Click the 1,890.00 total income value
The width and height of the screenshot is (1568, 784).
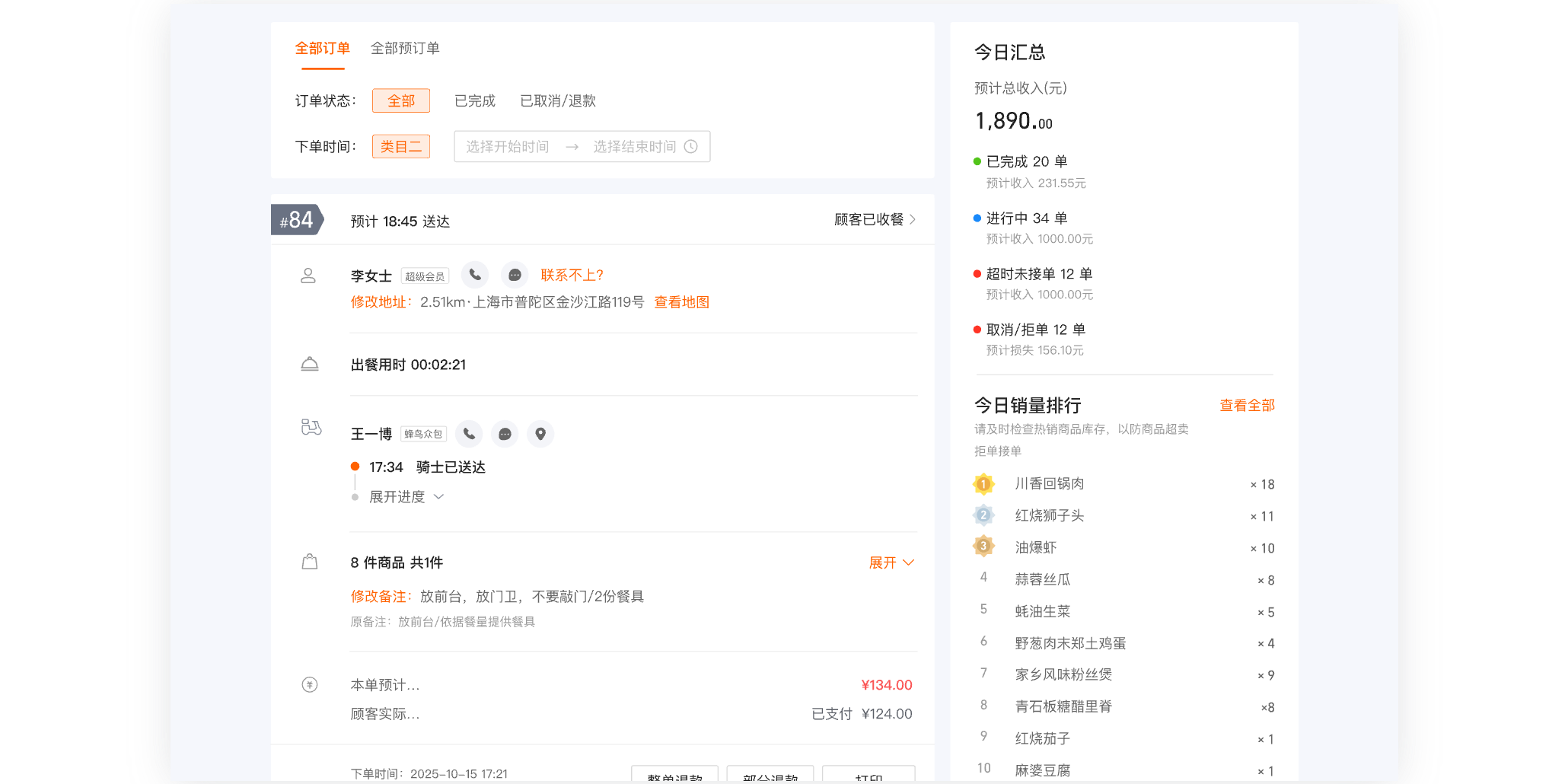1014,121
